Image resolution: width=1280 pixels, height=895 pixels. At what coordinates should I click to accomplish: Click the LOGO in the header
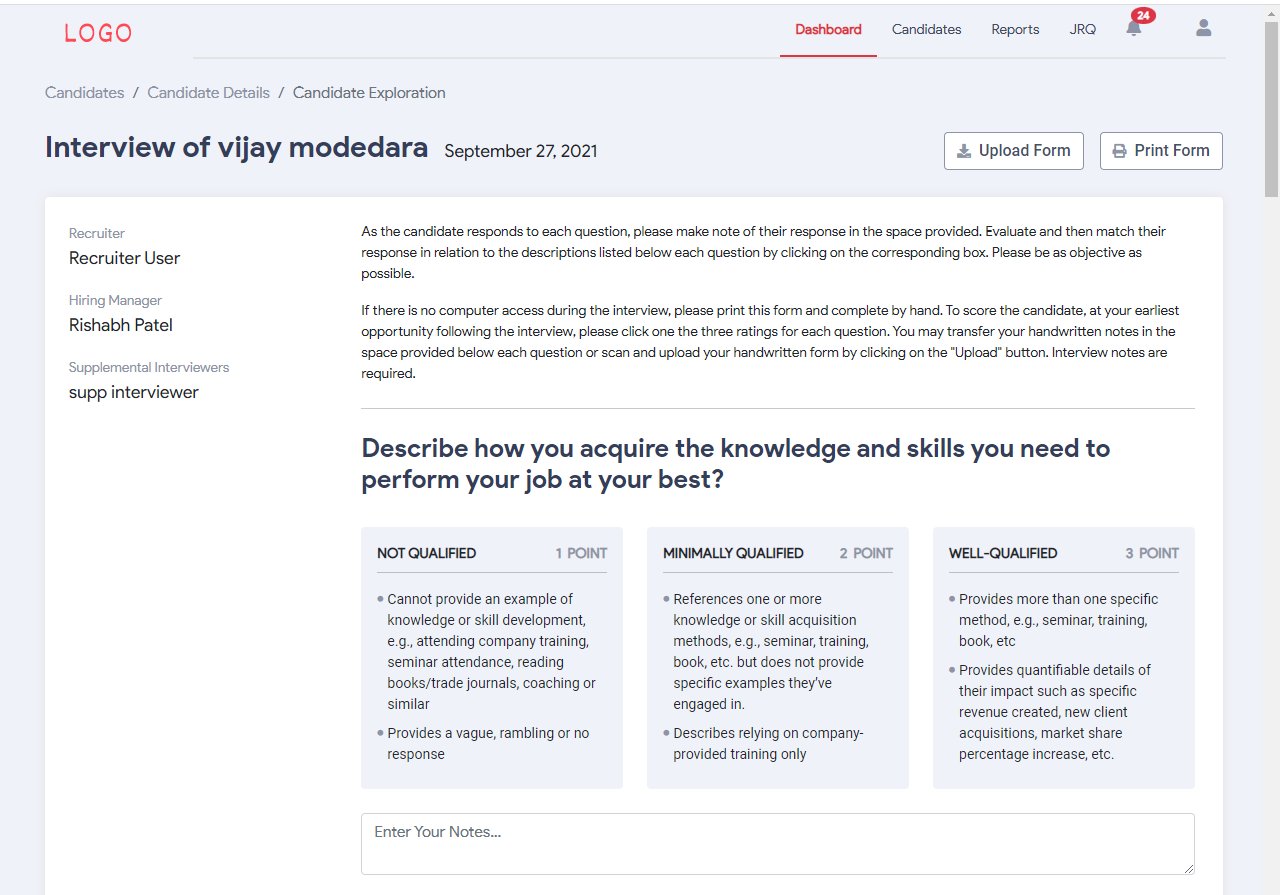click(x=98, y=33)
